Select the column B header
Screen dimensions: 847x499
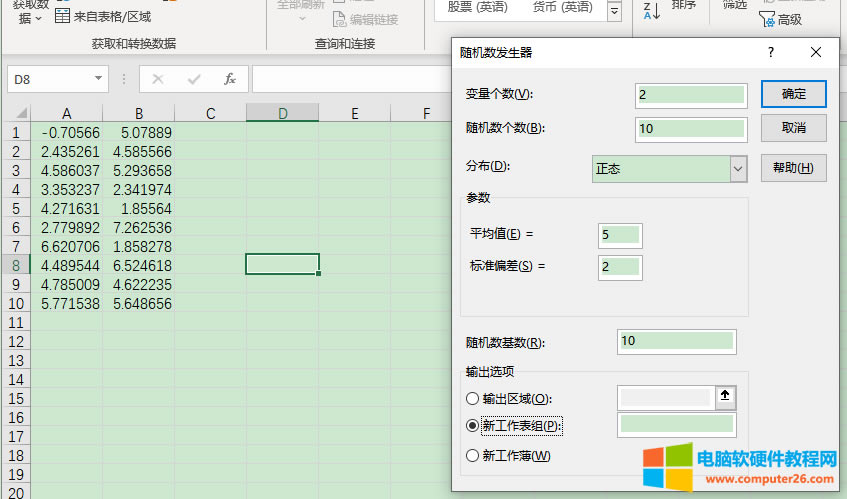coord(138,114)
